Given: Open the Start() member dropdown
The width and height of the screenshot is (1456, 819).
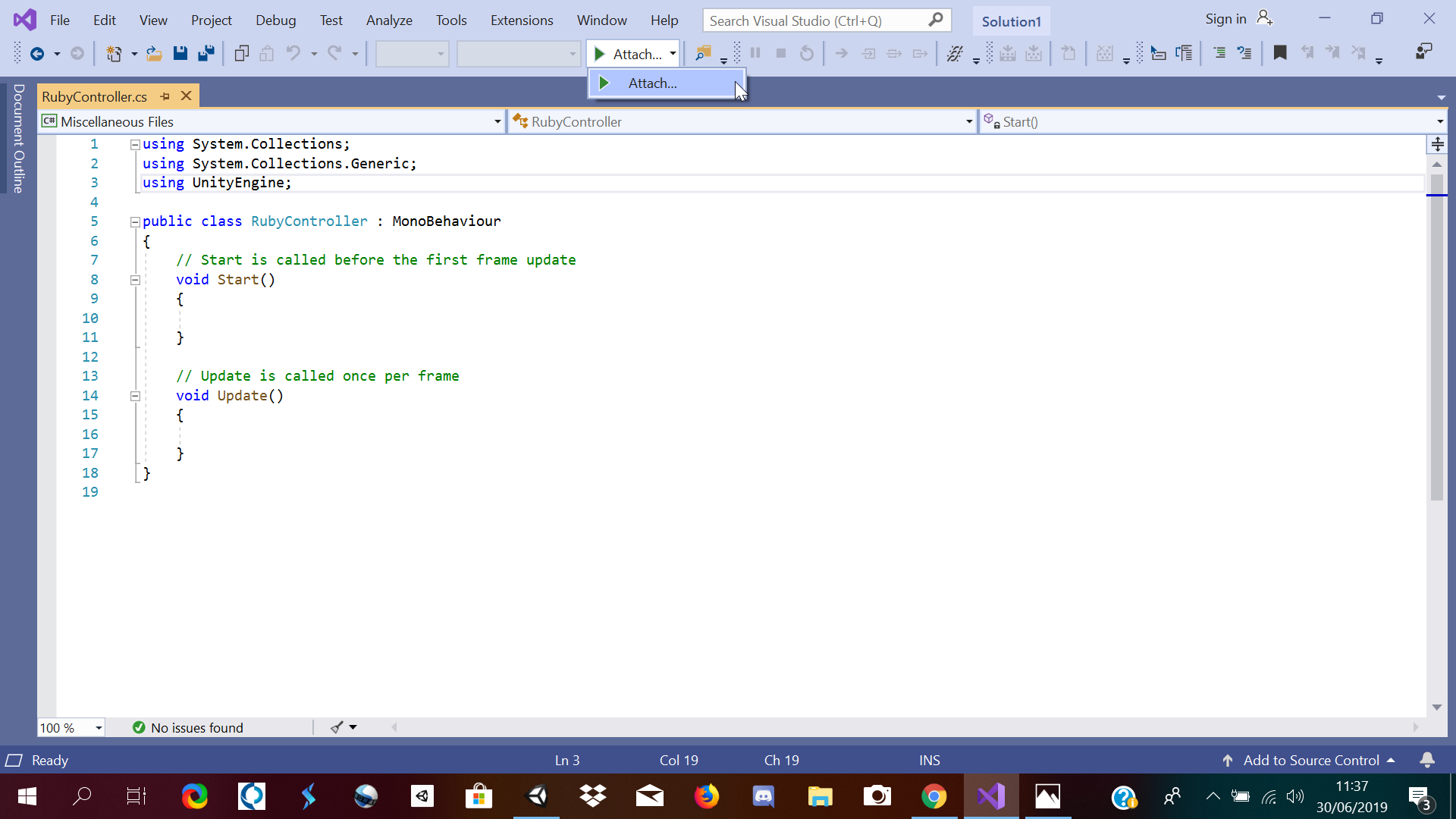Looking at the screenshot, I should [1439, 122].
